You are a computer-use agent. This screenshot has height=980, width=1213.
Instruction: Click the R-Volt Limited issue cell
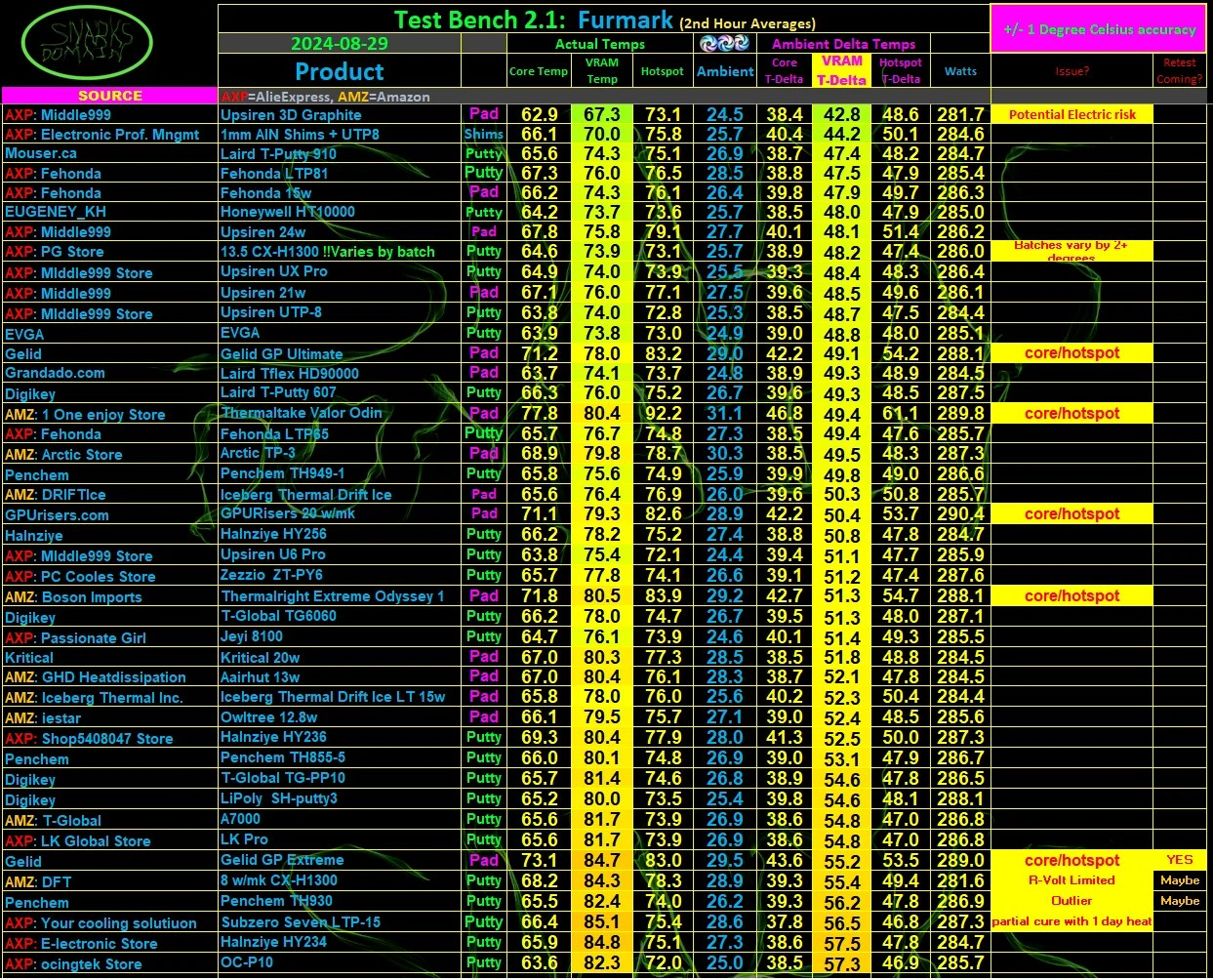pyautogui.click(x=1071, y=880)
